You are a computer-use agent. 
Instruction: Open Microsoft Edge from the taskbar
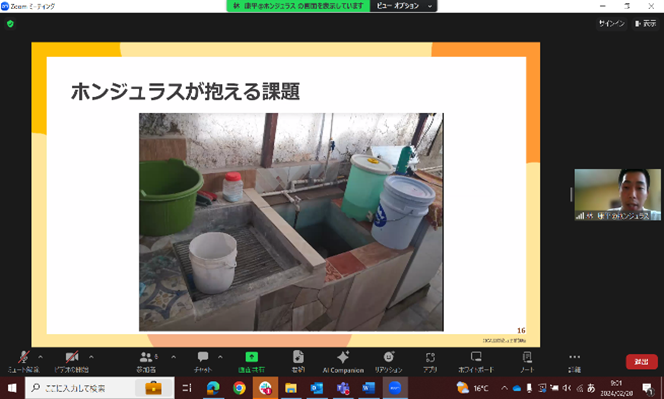tap(213, 388)
